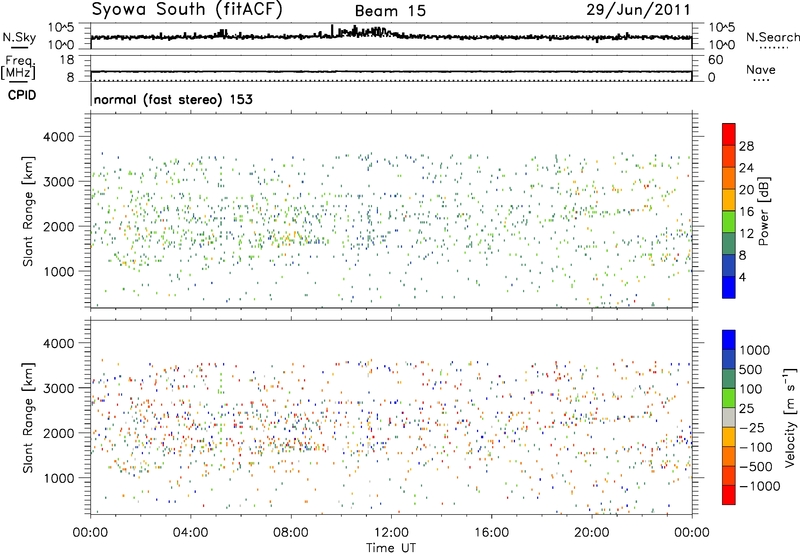
Task: Click the 'Freq. [MHz]' label
Action: pyautogui.click(x=19, y=67)
